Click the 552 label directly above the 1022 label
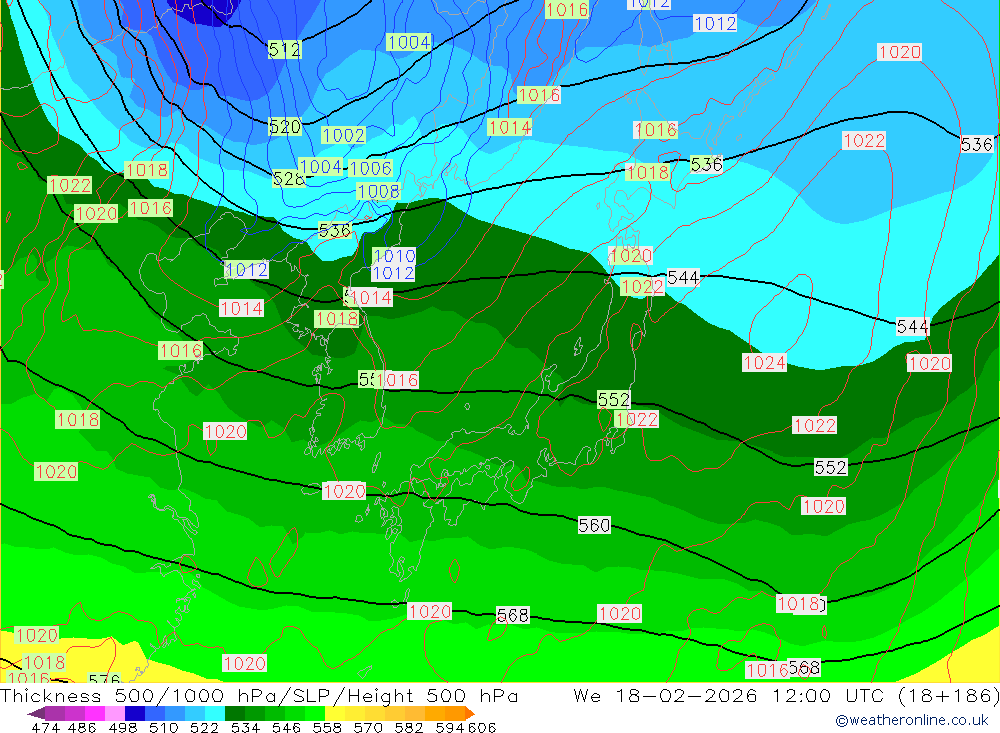Image resolution: width=1000 pixels, height=733 pixels. pyautogui.click(x=614, y=399)
